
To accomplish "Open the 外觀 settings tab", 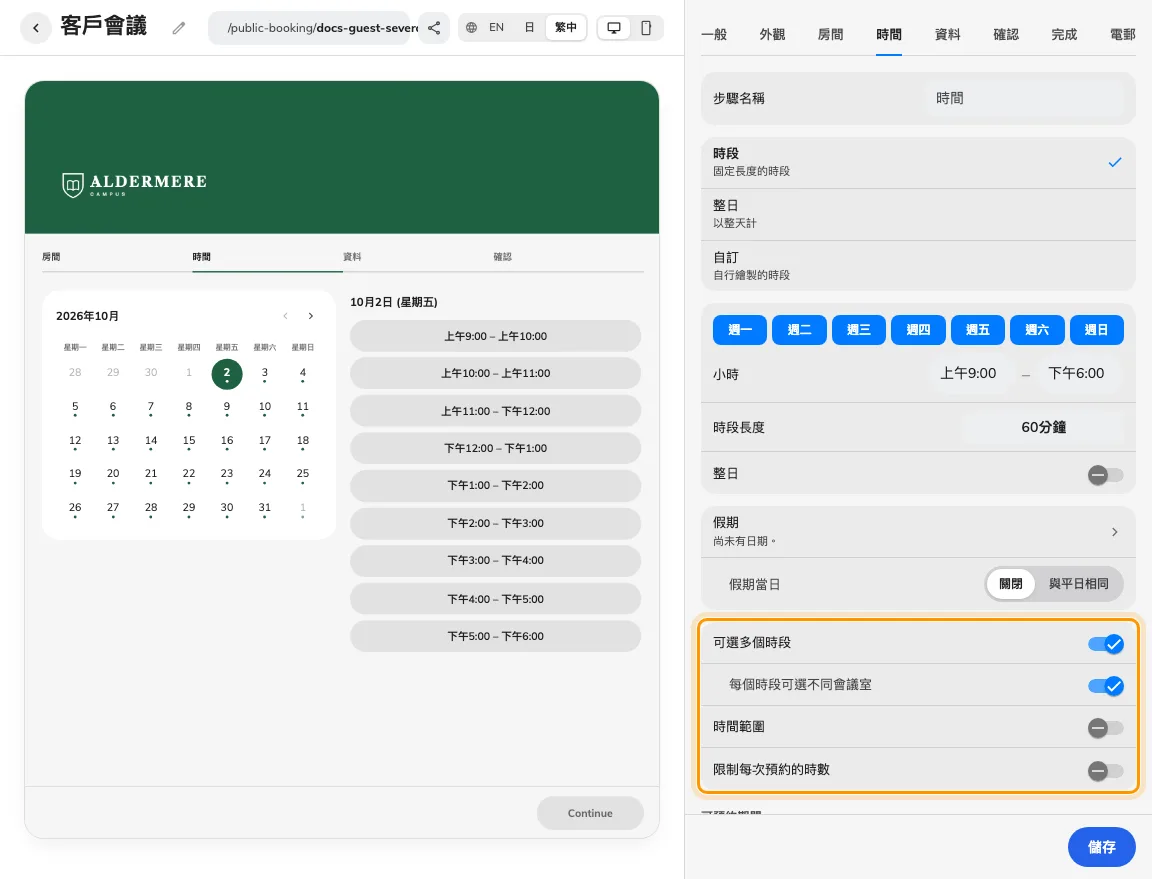I will click(772, 35).
